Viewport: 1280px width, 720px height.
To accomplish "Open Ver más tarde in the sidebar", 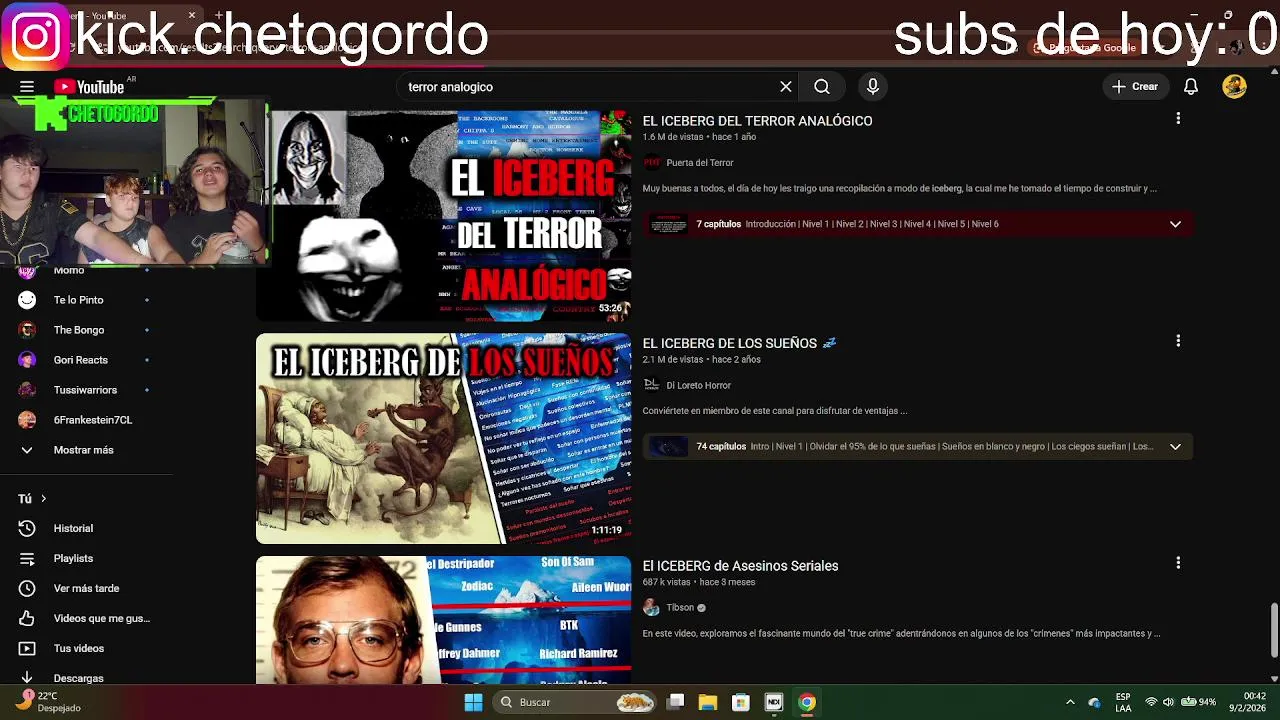I will [86, 588].
